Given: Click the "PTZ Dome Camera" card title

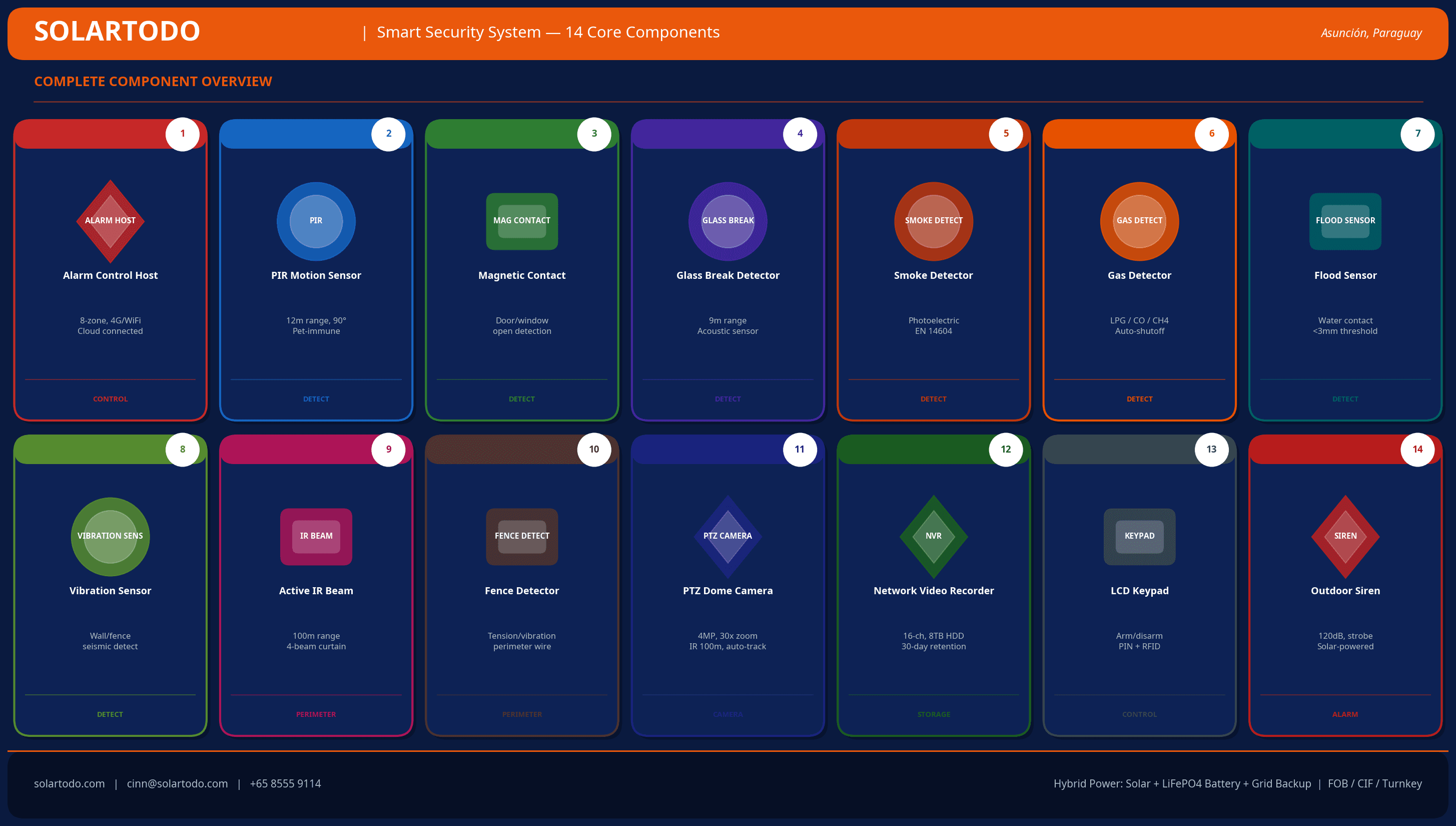Looking at the screenshot, I should coord(727,591).
